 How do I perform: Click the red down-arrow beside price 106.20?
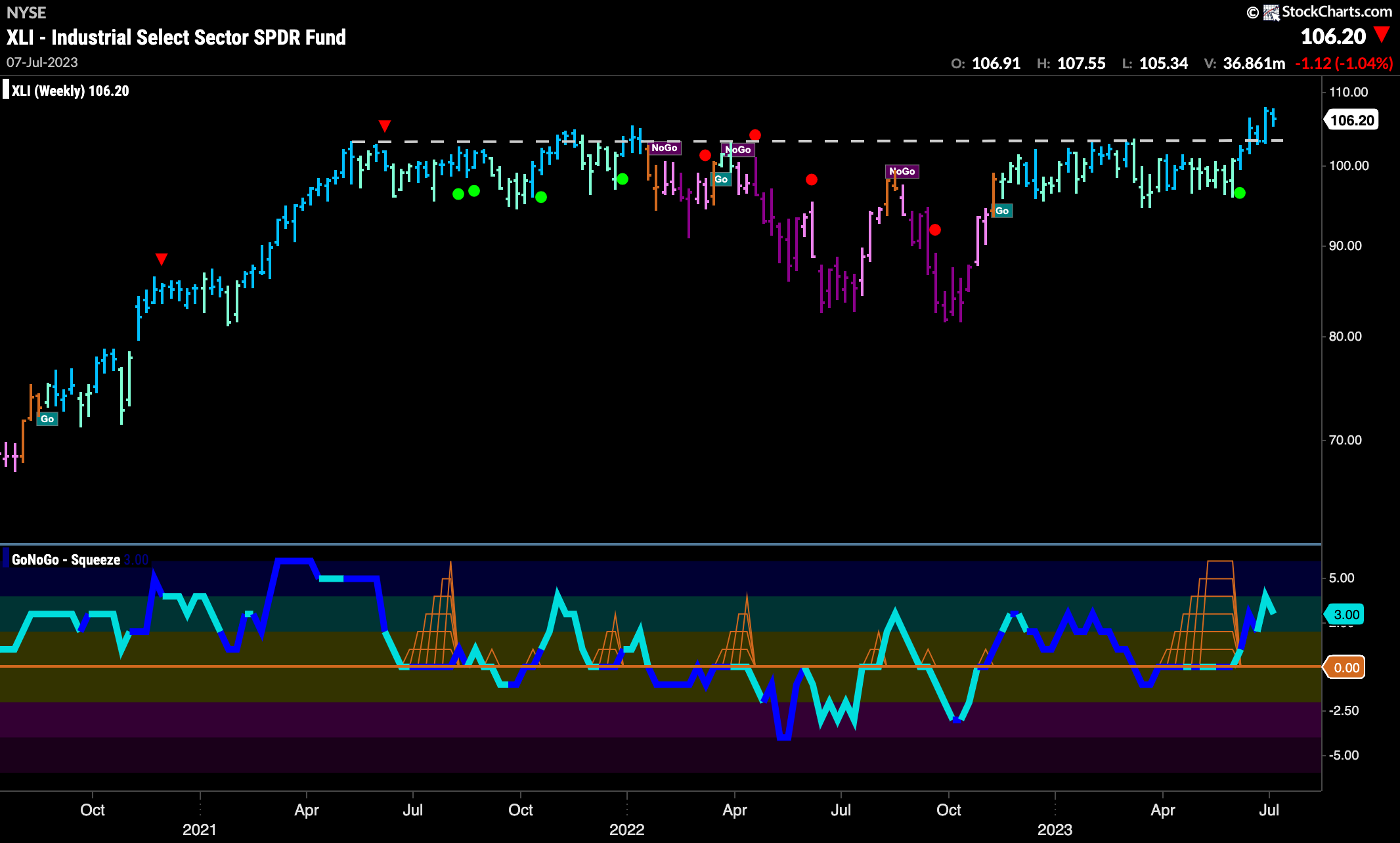tap(1382, 34)
